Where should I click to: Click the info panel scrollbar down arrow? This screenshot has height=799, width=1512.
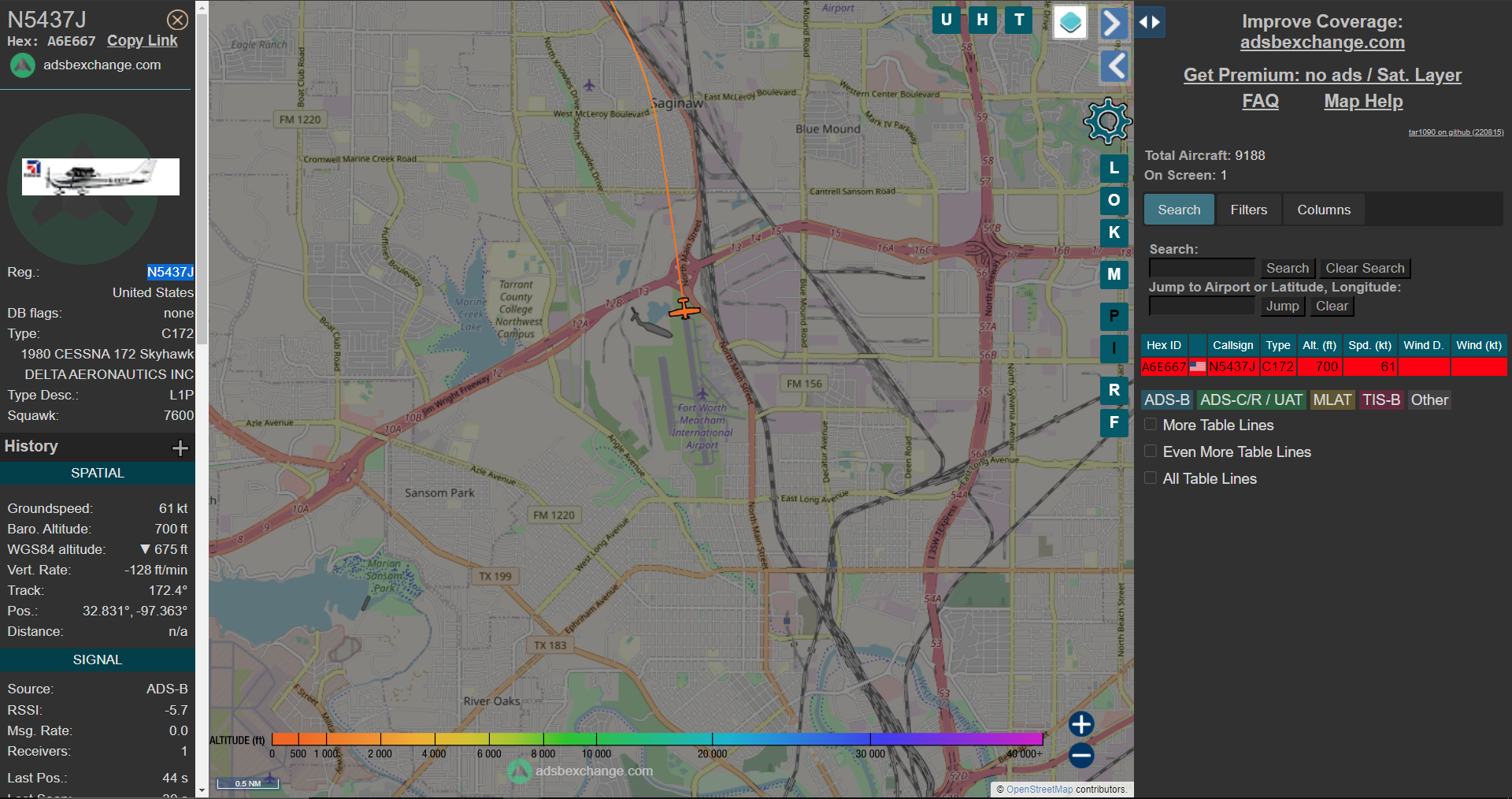coord(202,790)
